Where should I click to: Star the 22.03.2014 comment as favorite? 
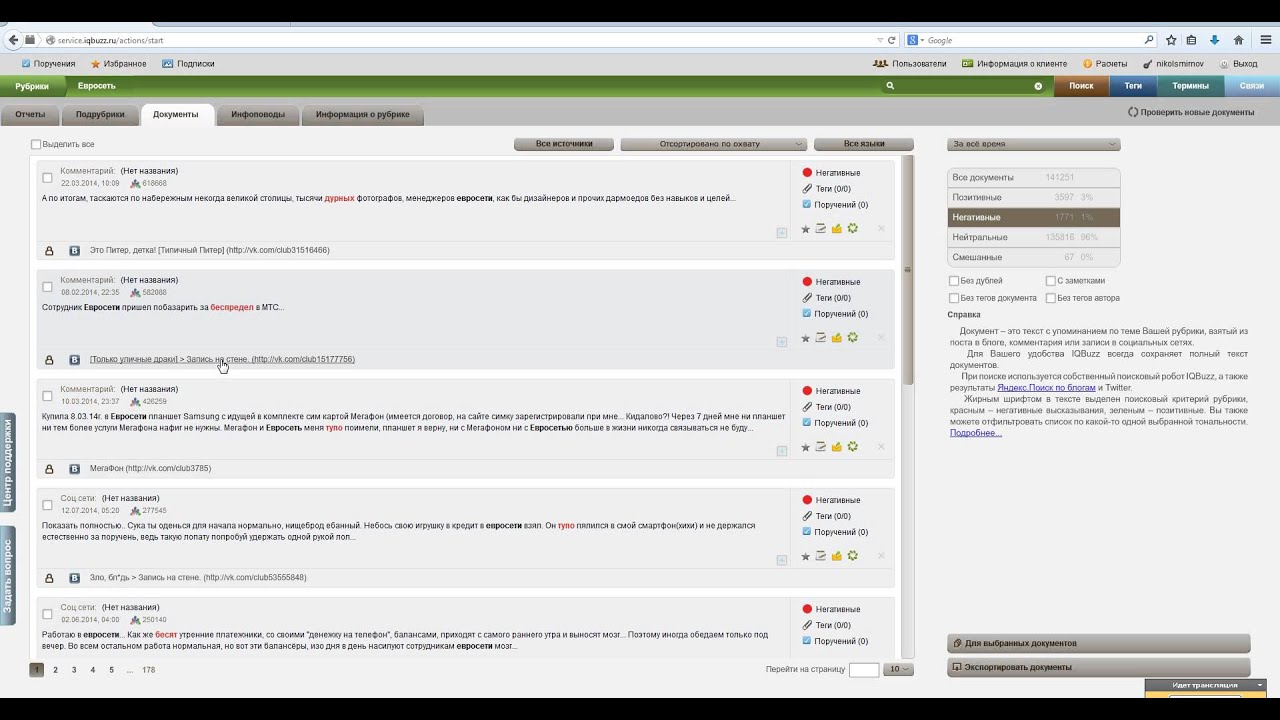[x=805, y=229]
